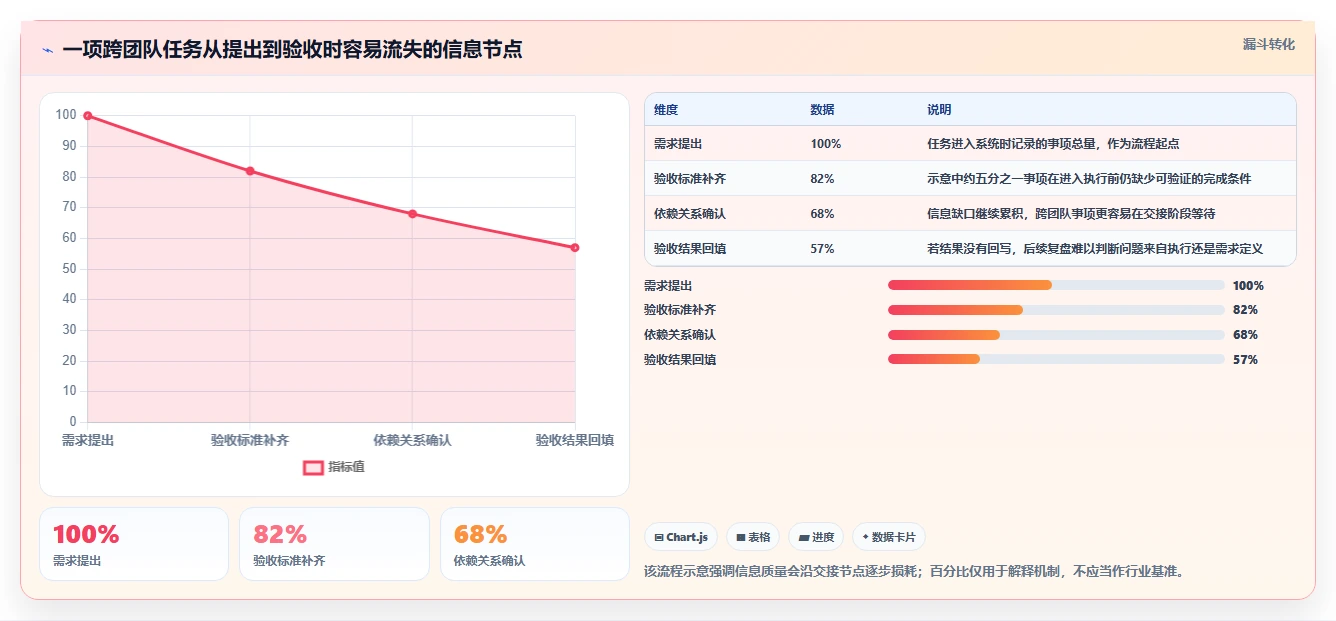Image resolution: width=1336 pixels, height=621 pixels.
Task: Click the main title 一项跨团队任务
Action: tap(292, 49)
